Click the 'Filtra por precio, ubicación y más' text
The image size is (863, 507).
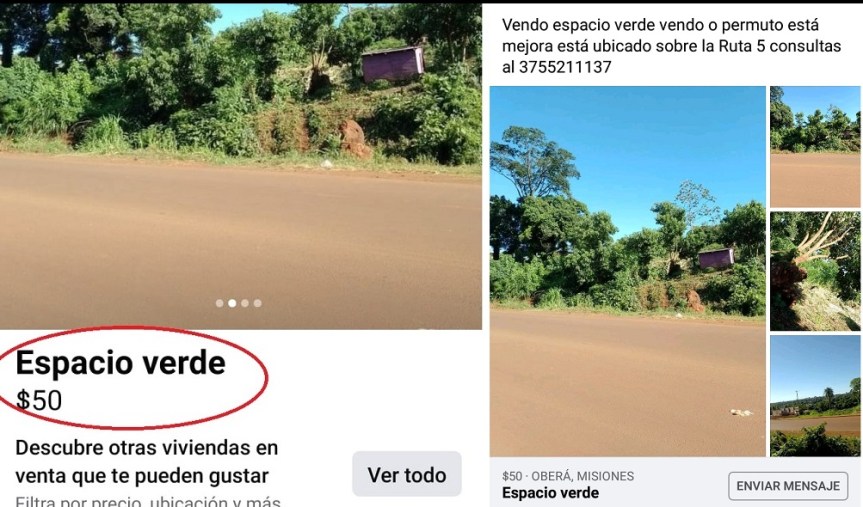pos(148,501)
